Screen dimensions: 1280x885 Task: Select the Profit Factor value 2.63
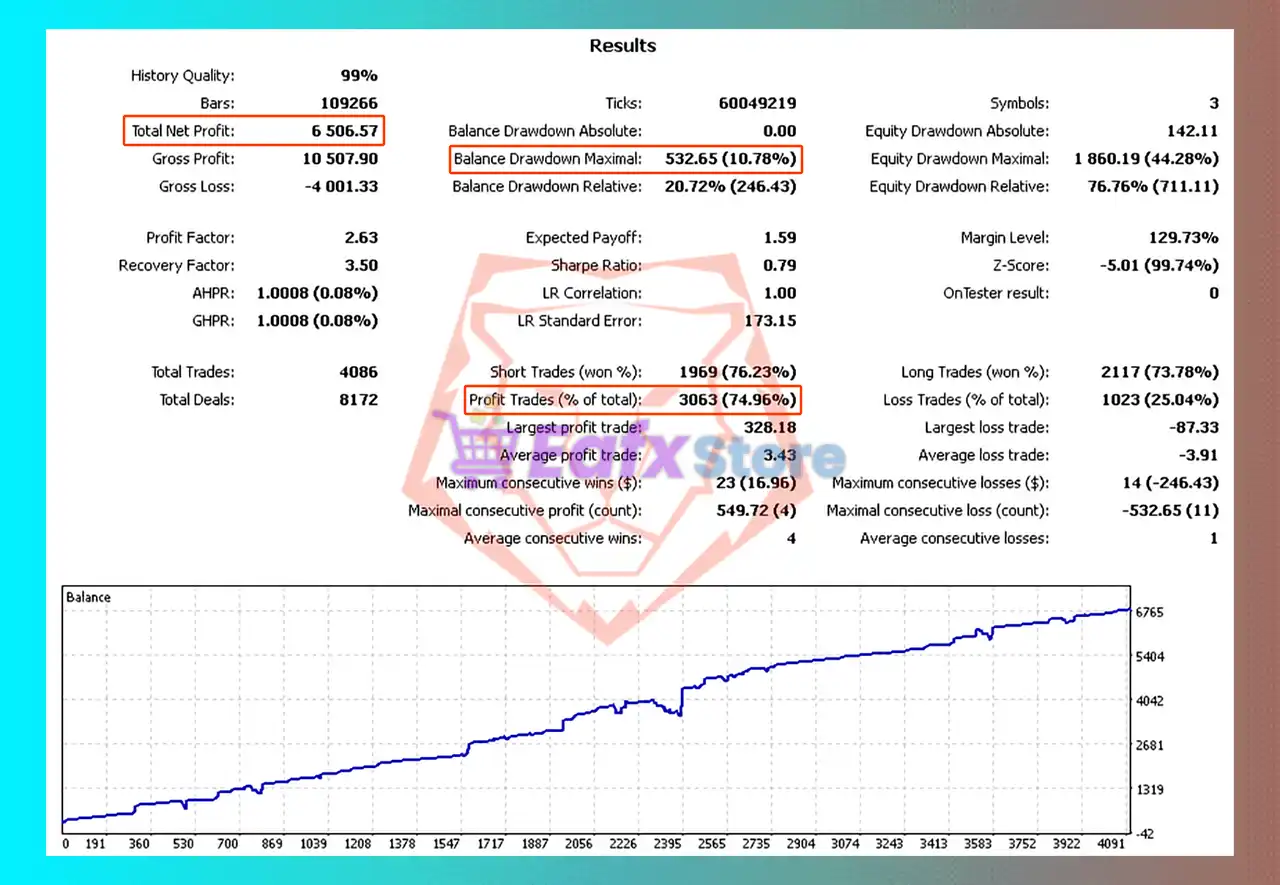[x=361, y=237]
